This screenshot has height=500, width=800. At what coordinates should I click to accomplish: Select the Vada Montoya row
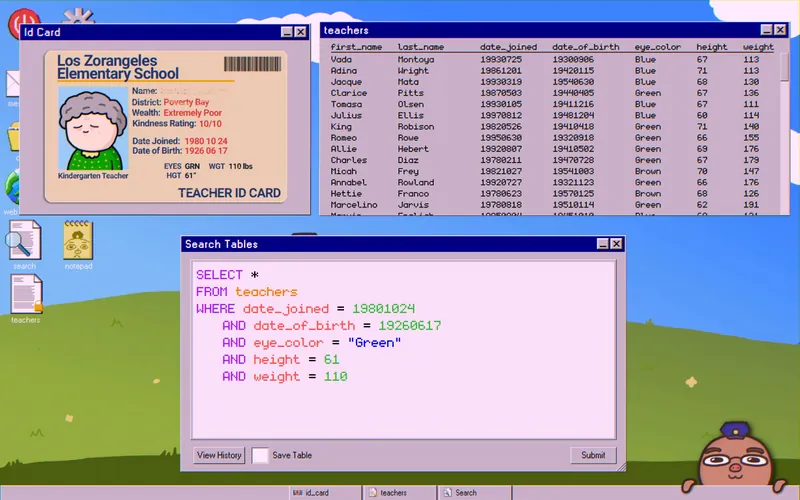552,59
